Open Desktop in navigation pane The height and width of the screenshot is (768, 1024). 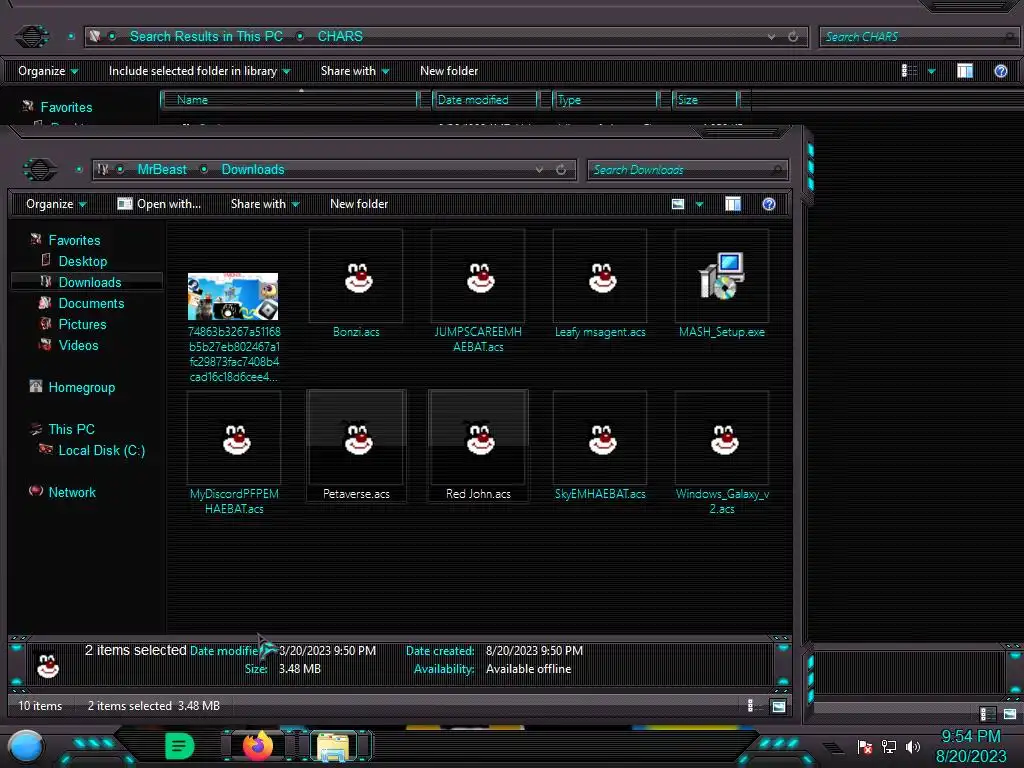tap(82, 261)
